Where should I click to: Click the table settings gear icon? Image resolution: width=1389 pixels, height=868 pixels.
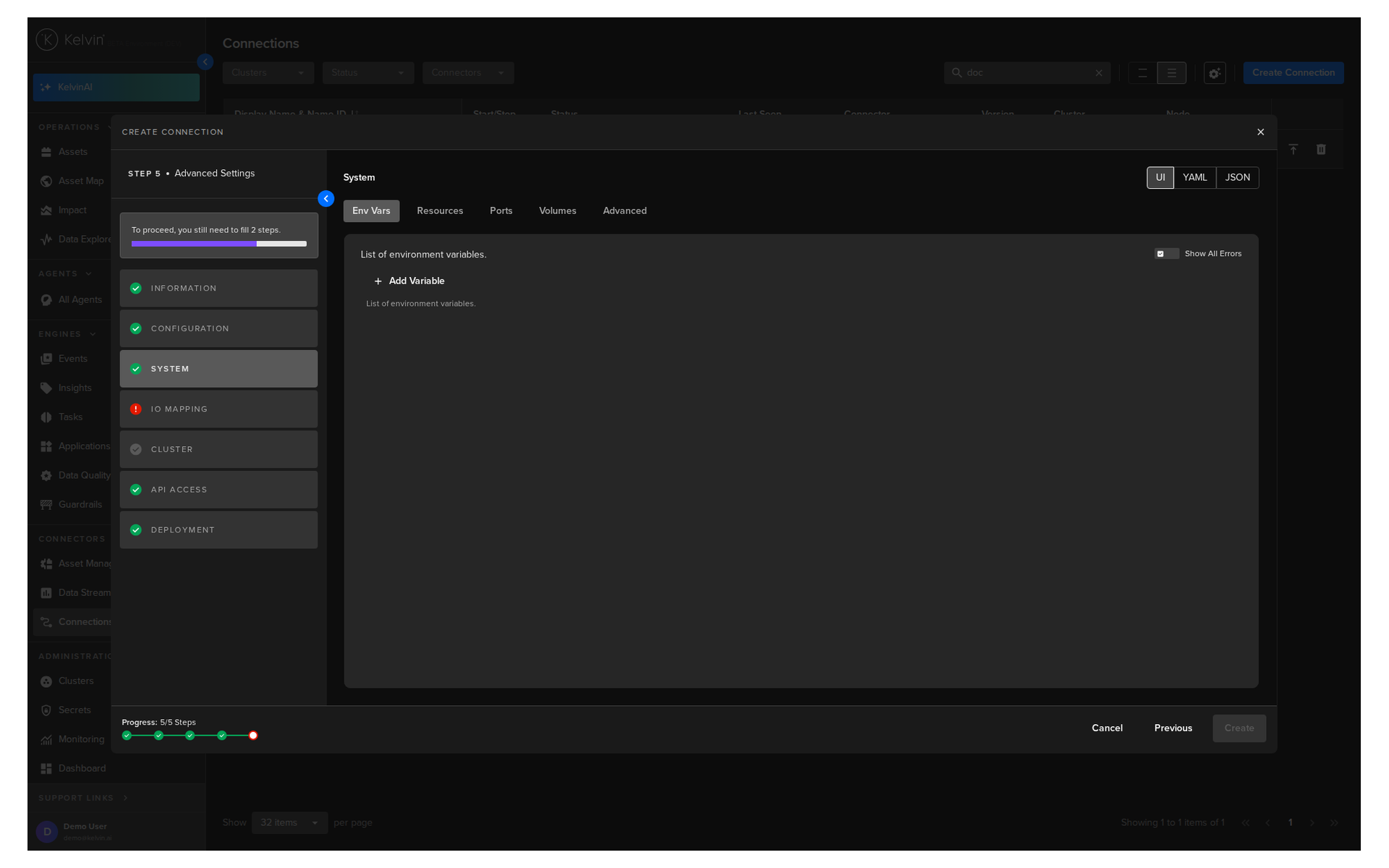(x=1215, y=73)
